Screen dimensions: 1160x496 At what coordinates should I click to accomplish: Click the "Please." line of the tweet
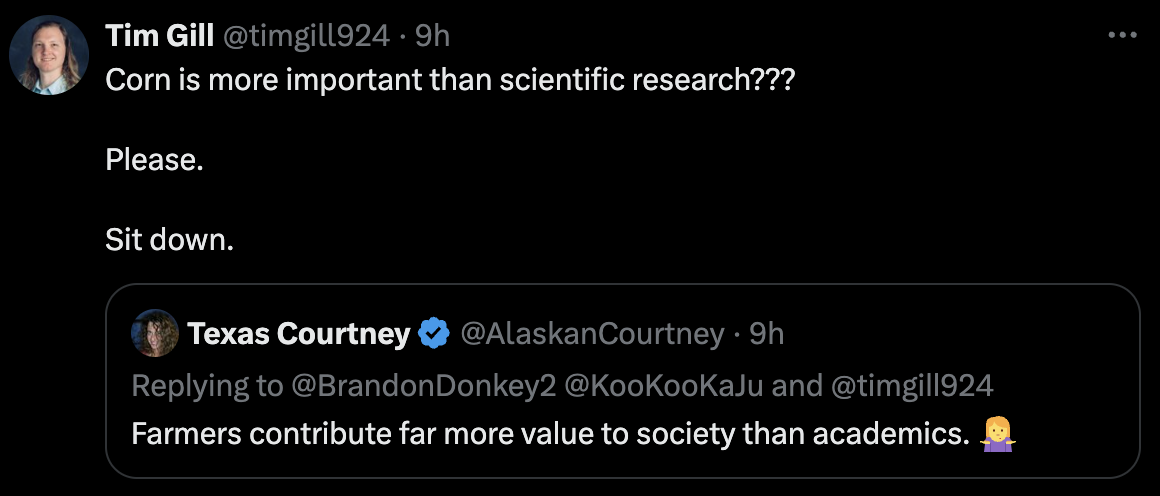tap(154, 160)
